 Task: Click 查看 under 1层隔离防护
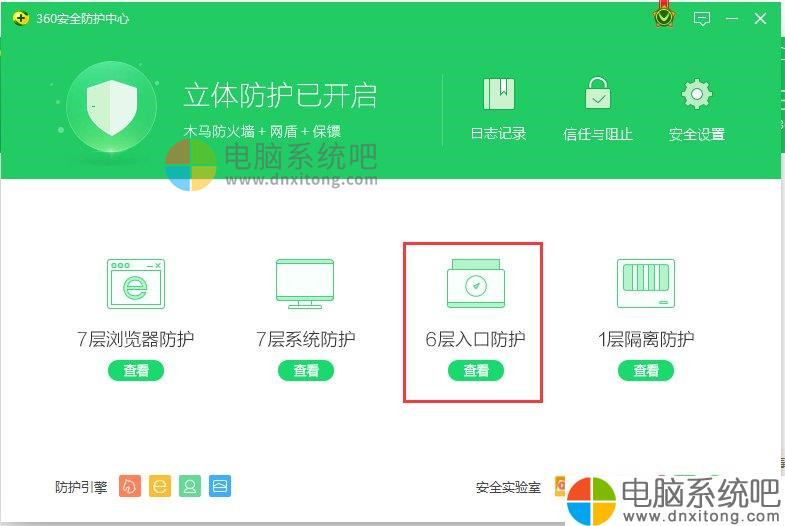click(x=646, y=370)
